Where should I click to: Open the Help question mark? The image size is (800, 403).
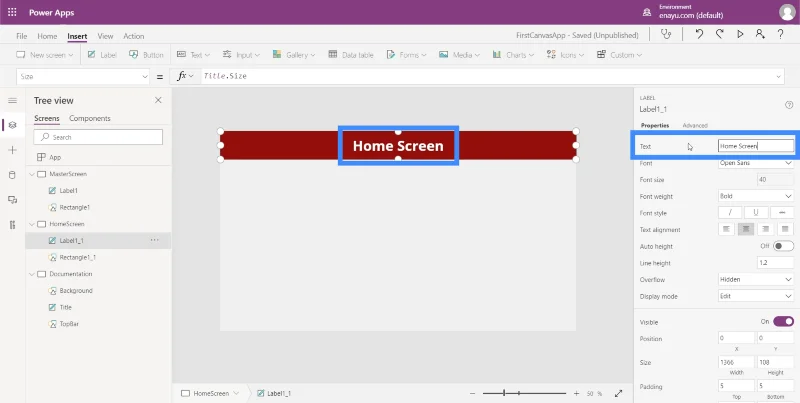click(x=781, y=35)
